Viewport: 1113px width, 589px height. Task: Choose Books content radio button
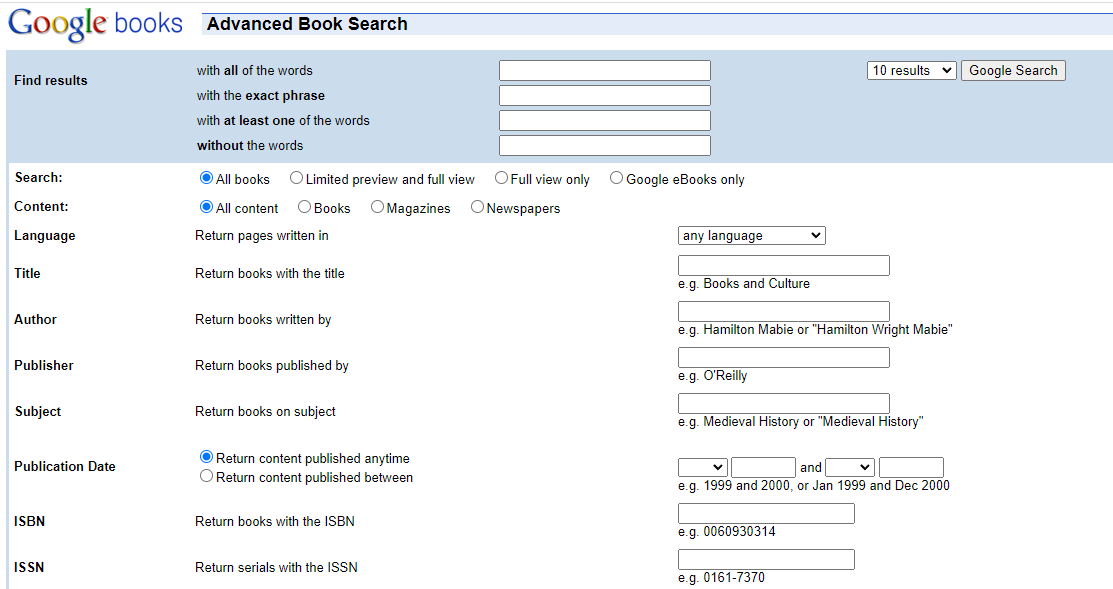point(305,207)
